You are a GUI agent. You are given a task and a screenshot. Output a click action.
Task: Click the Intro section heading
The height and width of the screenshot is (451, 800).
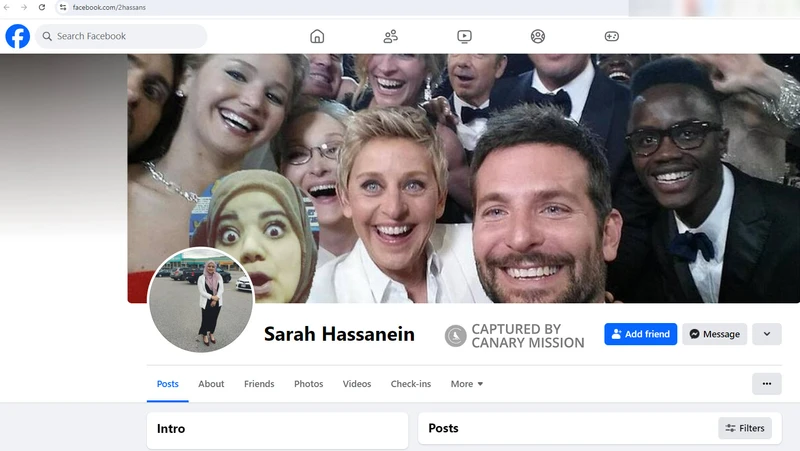[x=171, y=429]
